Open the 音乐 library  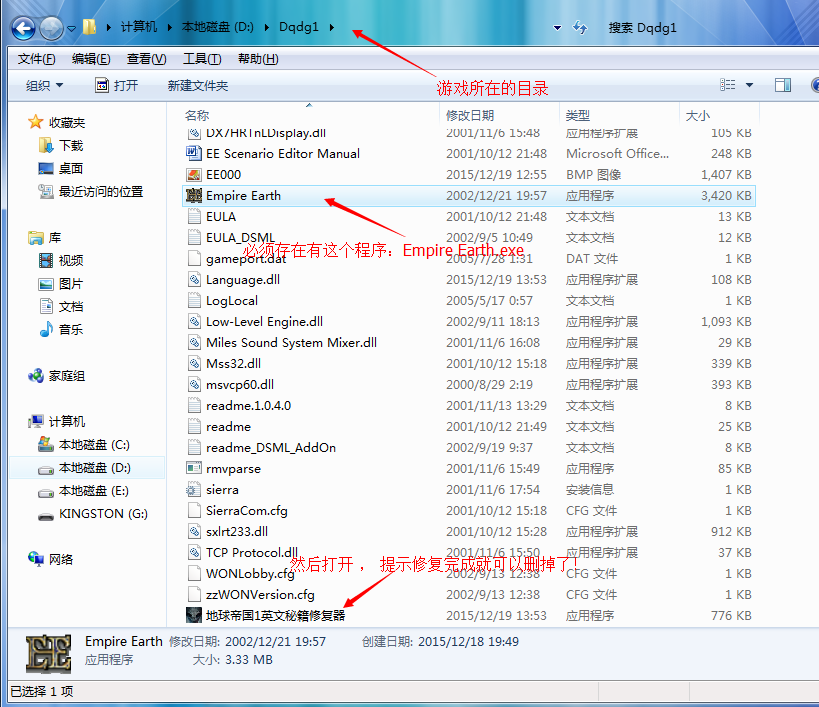pos(71,329)
